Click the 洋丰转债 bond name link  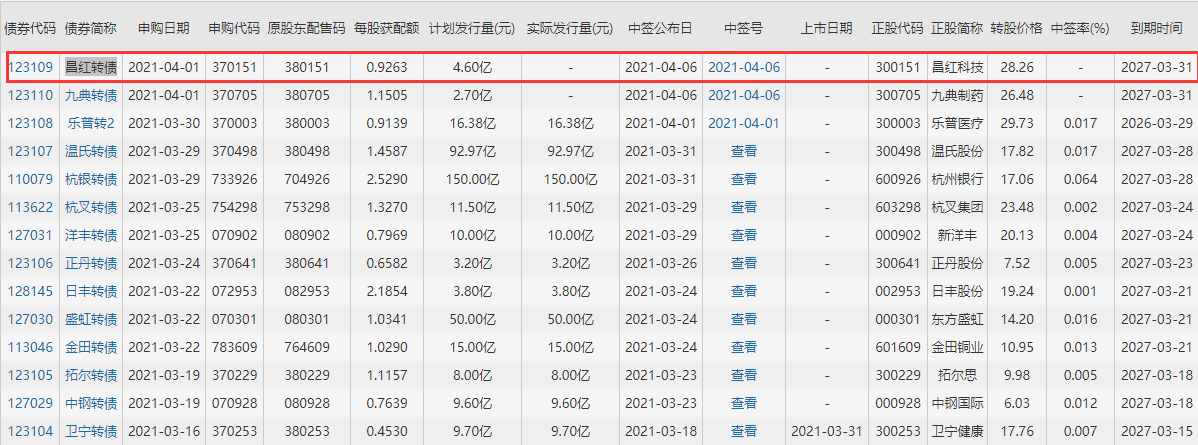[x=91, y=235]
